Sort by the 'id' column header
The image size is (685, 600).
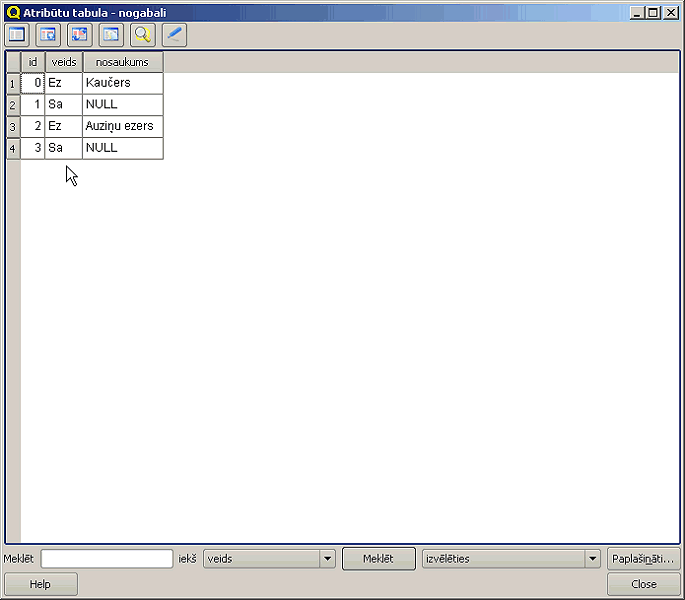(33, 62)
